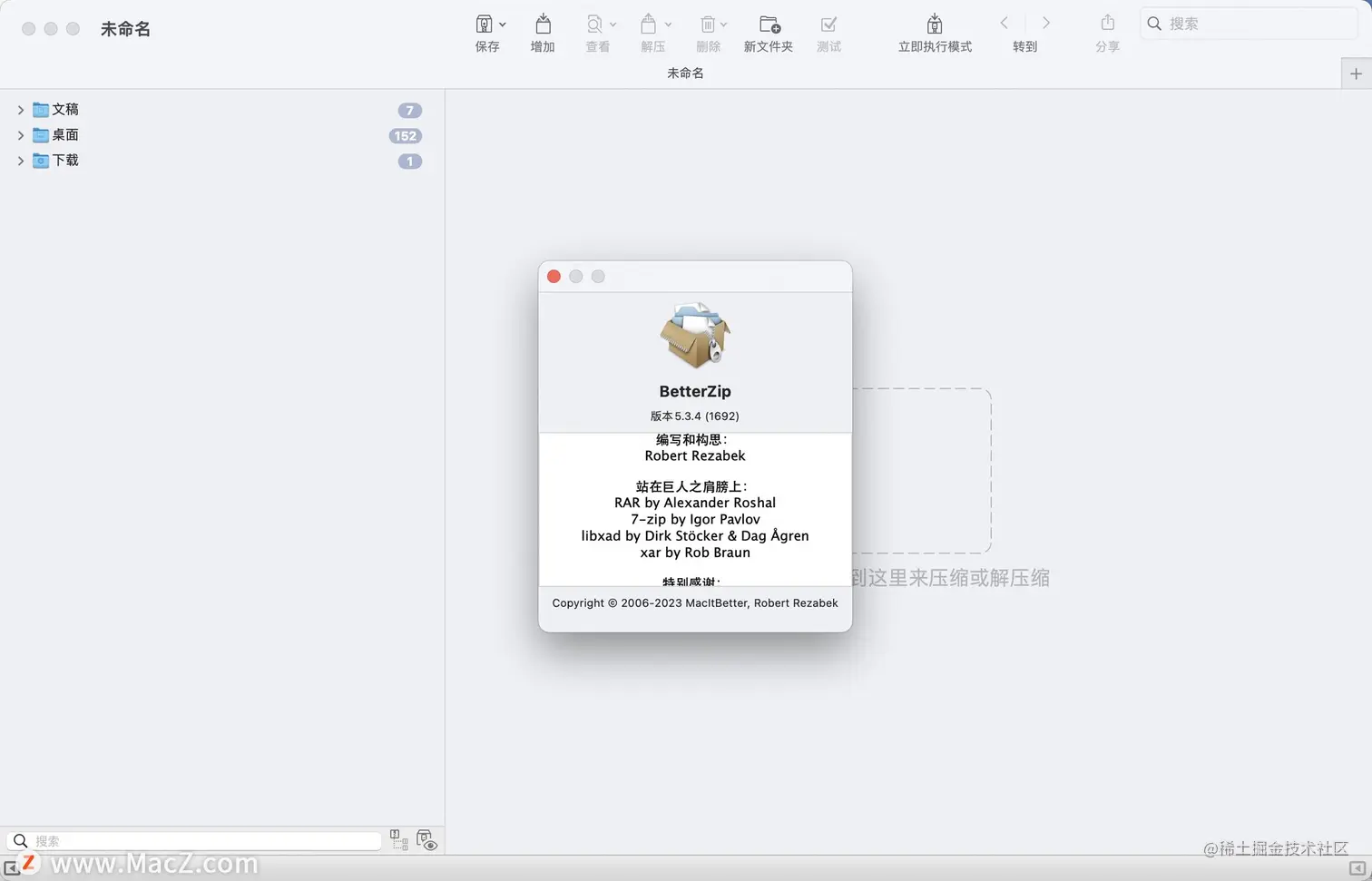1372x881 pixels.
Task: Click the Robert Rezabek credit text
Action: point(695,455)
